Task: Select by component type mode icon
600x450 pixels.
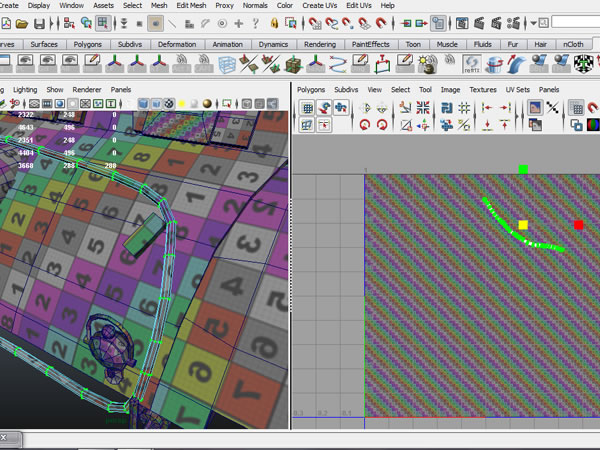Action: pos(103,23)
